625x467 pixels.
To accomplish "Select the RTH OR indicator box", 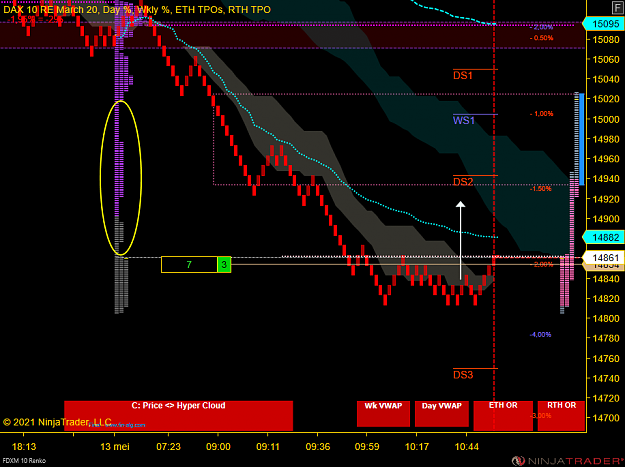I will 561,416.
